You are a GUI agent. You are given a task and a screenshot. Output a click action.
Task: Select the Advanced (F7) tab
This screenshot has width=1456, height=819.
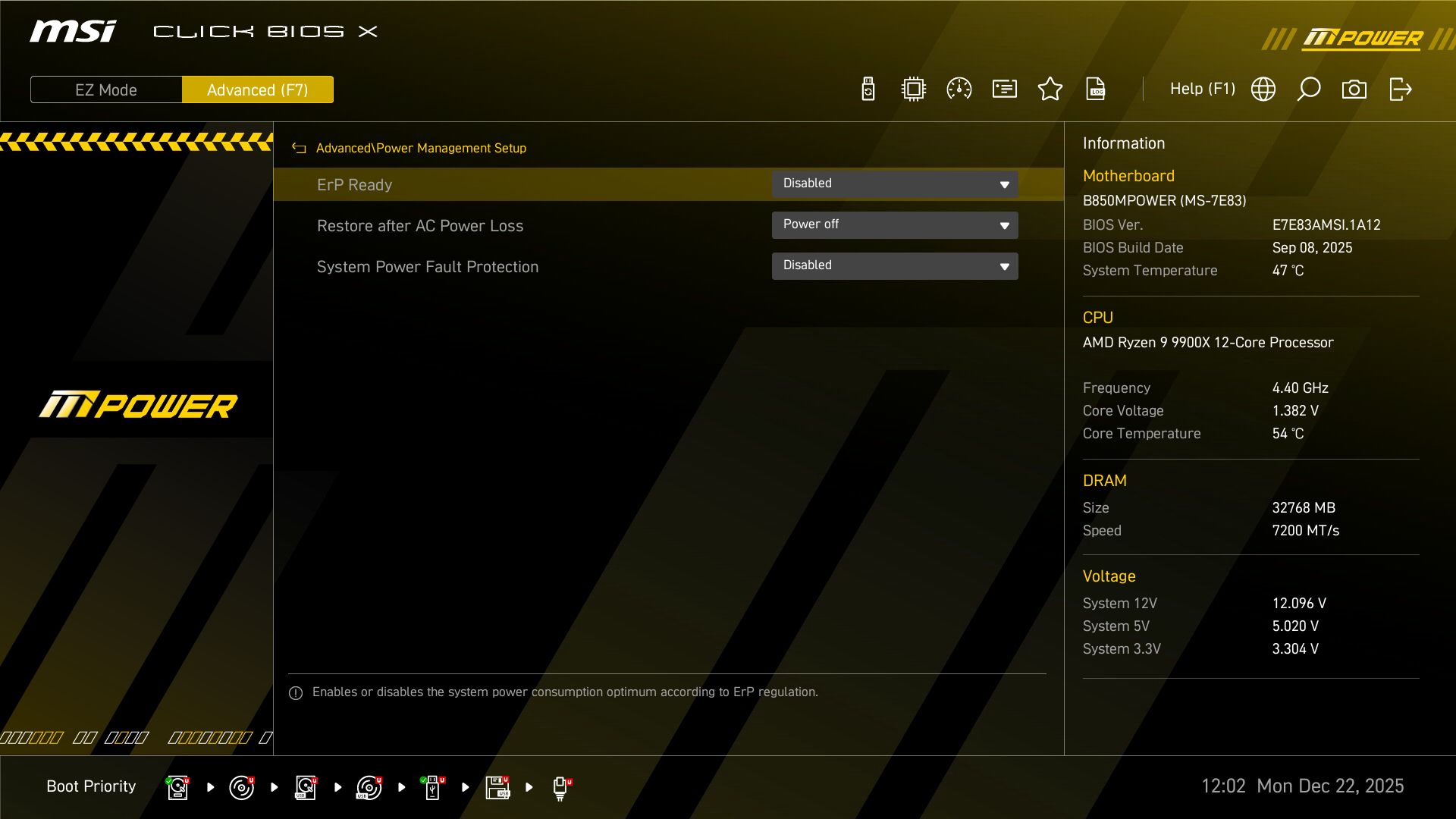(257, 89)
